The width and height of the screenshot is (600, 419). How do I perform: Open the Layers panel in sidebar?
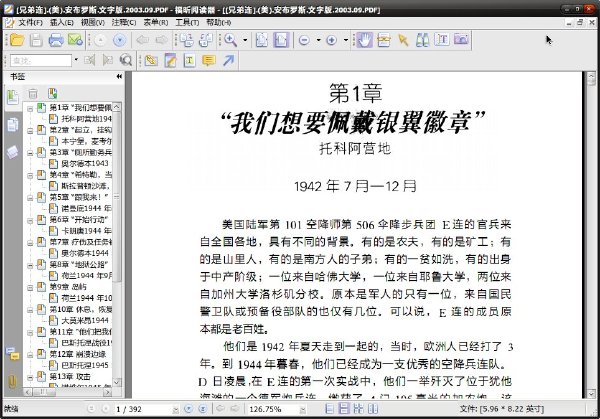[x=12, y=152]
